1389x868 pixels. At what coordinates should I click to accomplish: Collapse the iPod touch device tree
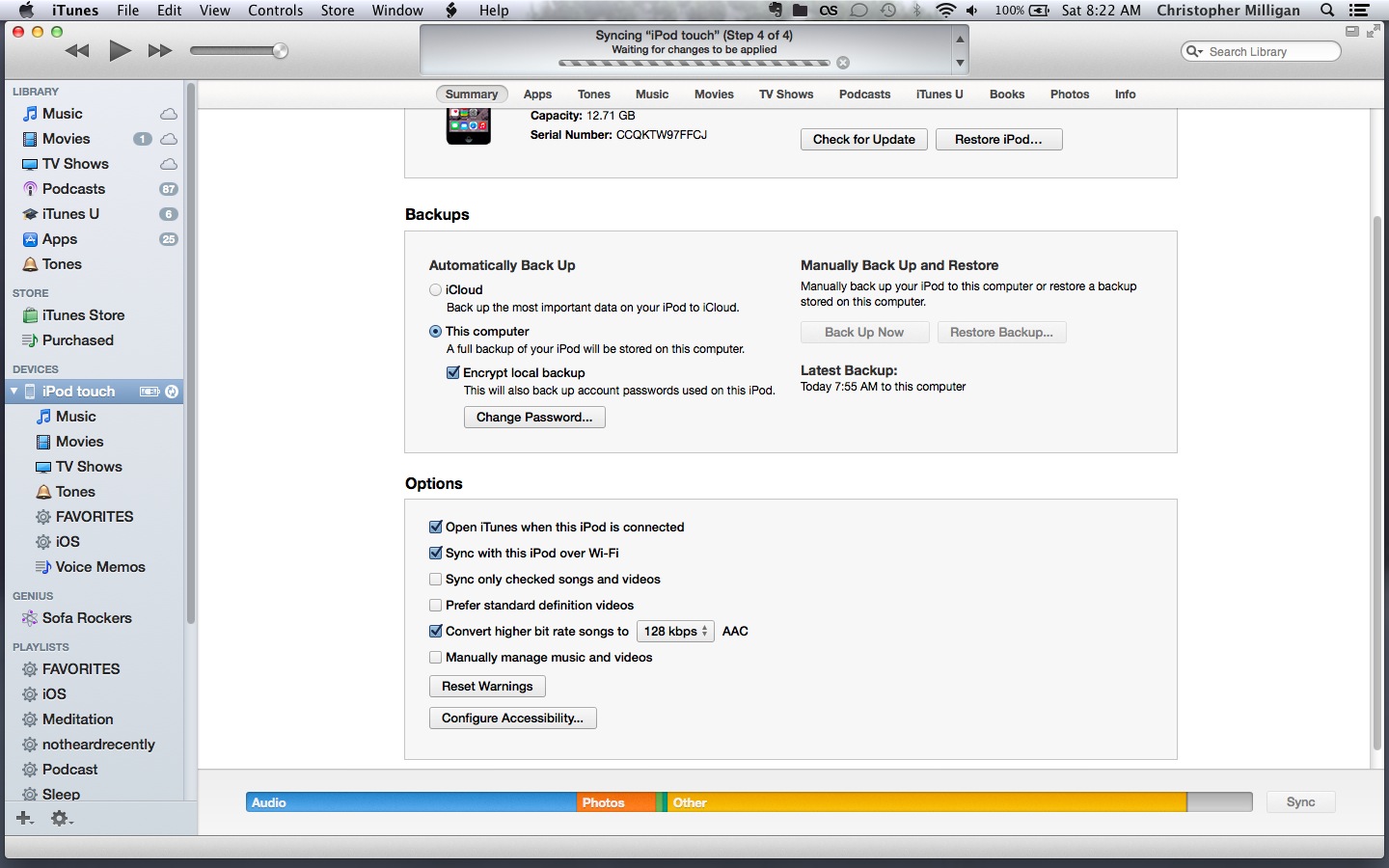(14, 392)
